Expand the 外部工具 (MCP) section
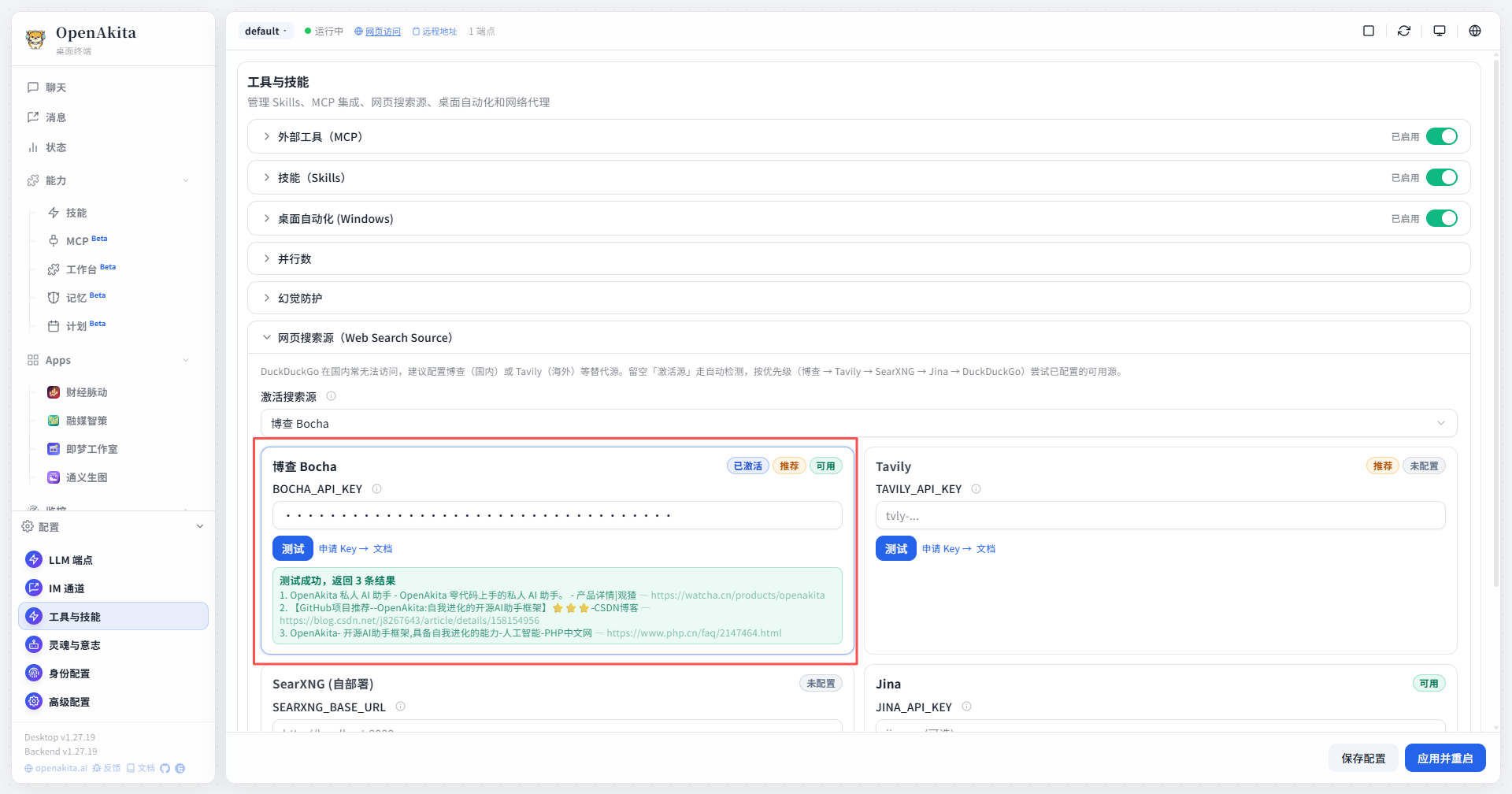Viewport: 1512px width, 794px height. (858, 136)
